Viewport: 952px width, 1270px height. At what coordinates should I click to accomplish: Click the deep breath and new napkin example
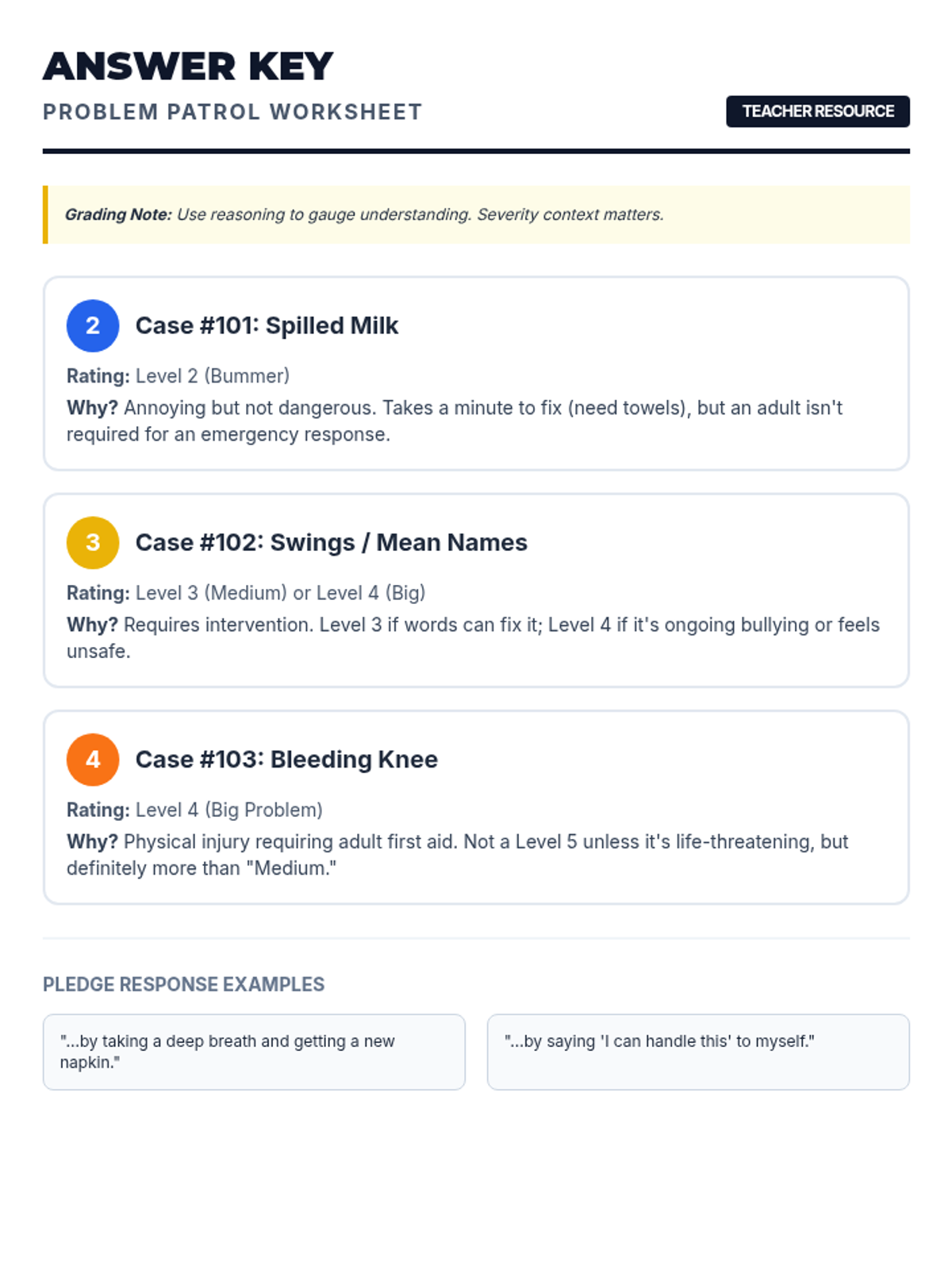click(254, 1052)
